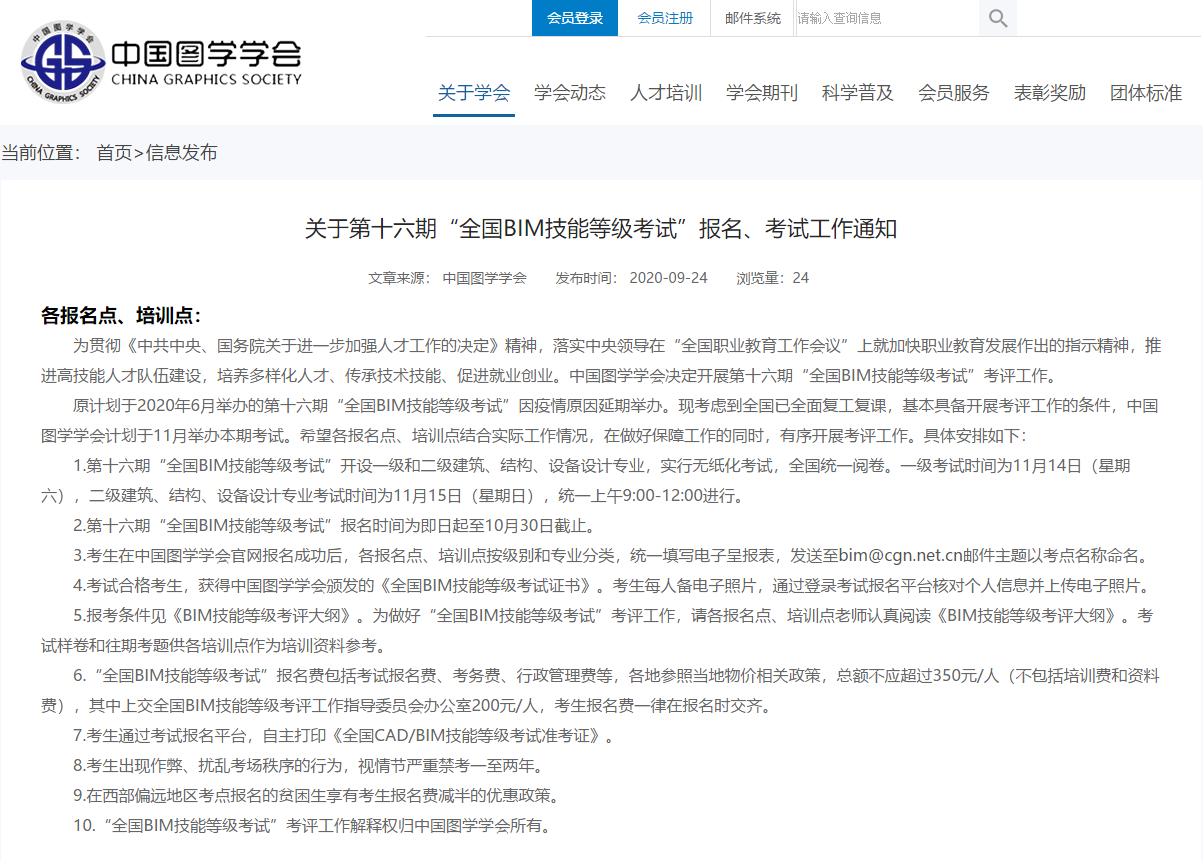
Task: Click the 文章来源 中国图学学会 text
Action: (x=447, y=278)
